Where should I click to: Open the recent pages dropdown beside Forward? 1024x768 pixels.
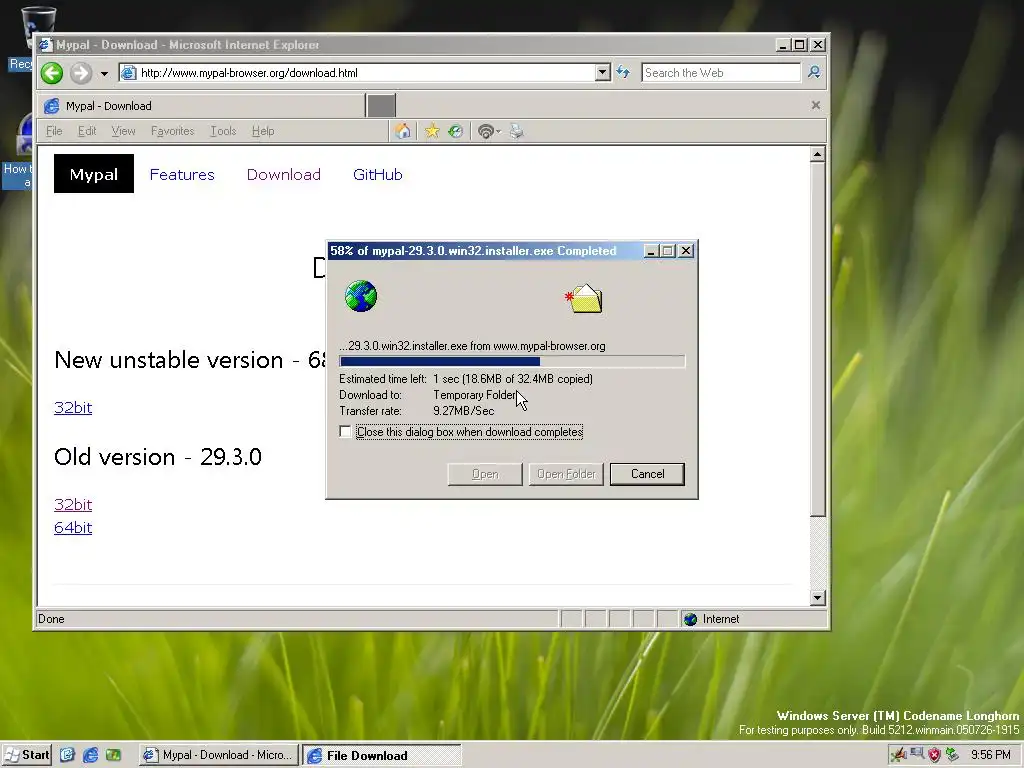[104, 73]
